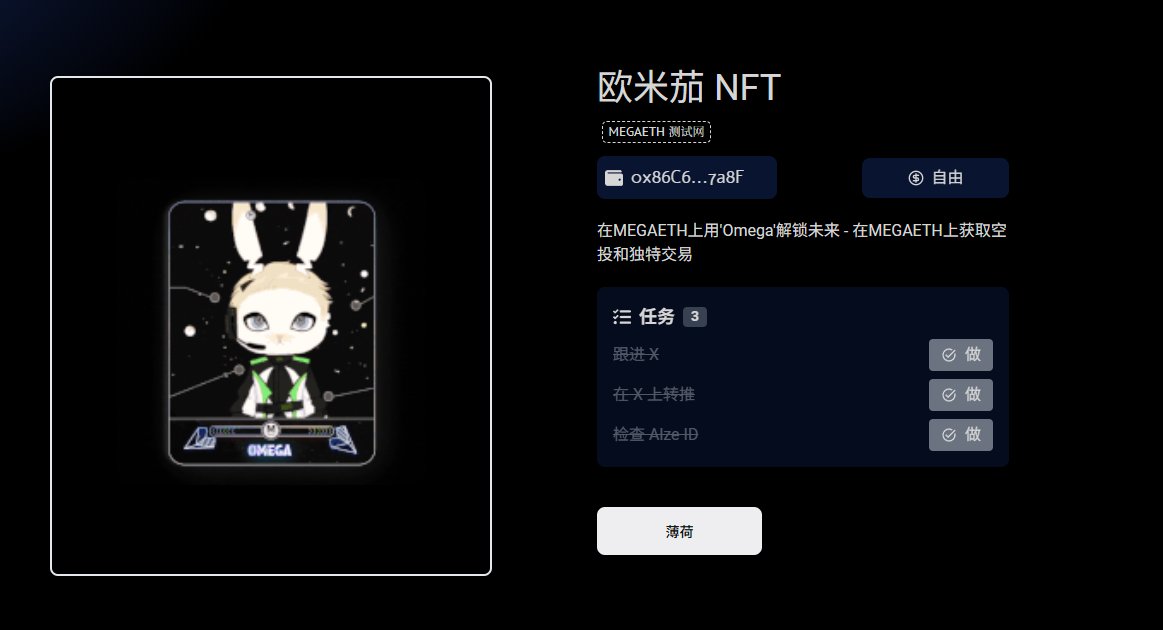Click the task count badge showing 3
Screen dimensions: 1163x630
point(694,317)
